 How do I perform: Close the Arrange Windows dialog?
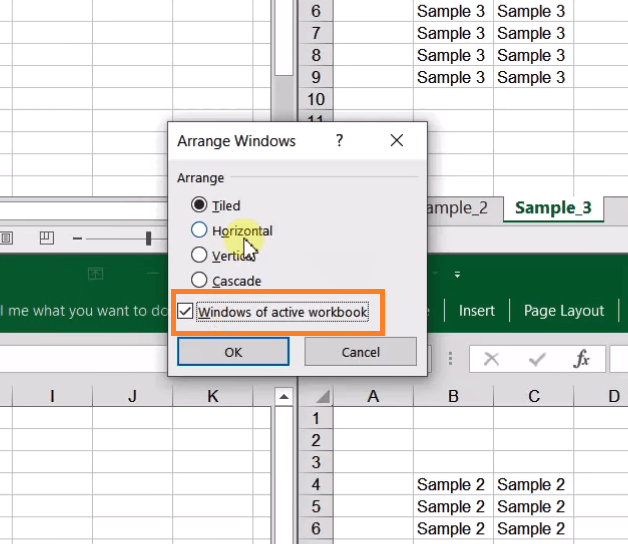click(x=397, y=140)
